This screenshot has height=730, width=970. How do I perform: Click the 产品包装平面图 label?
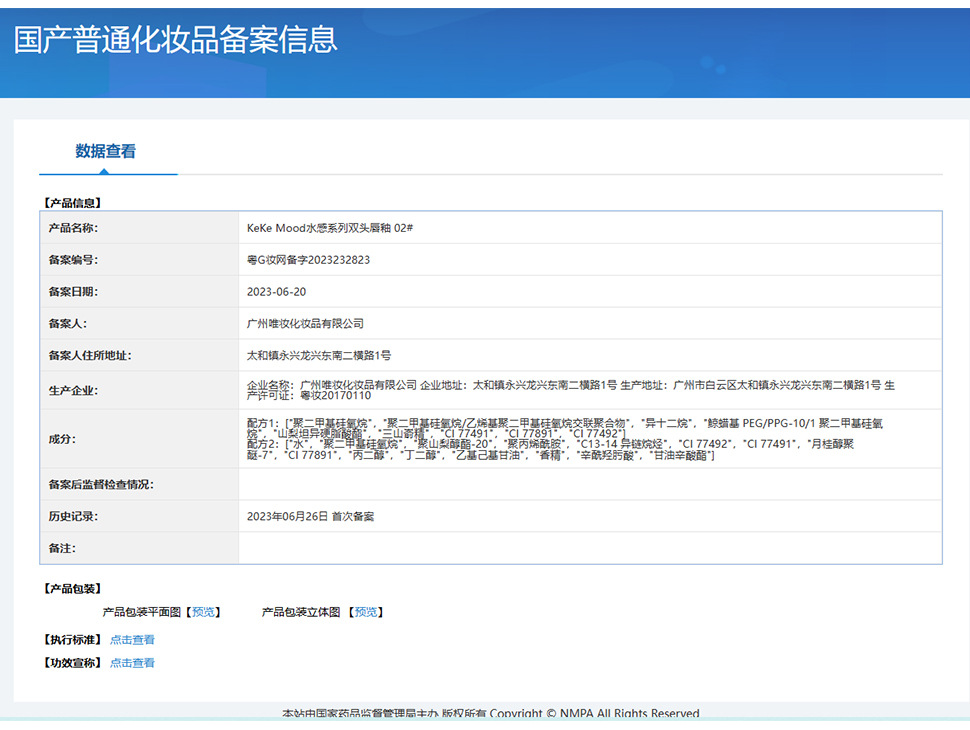click(x=142, y=612)
